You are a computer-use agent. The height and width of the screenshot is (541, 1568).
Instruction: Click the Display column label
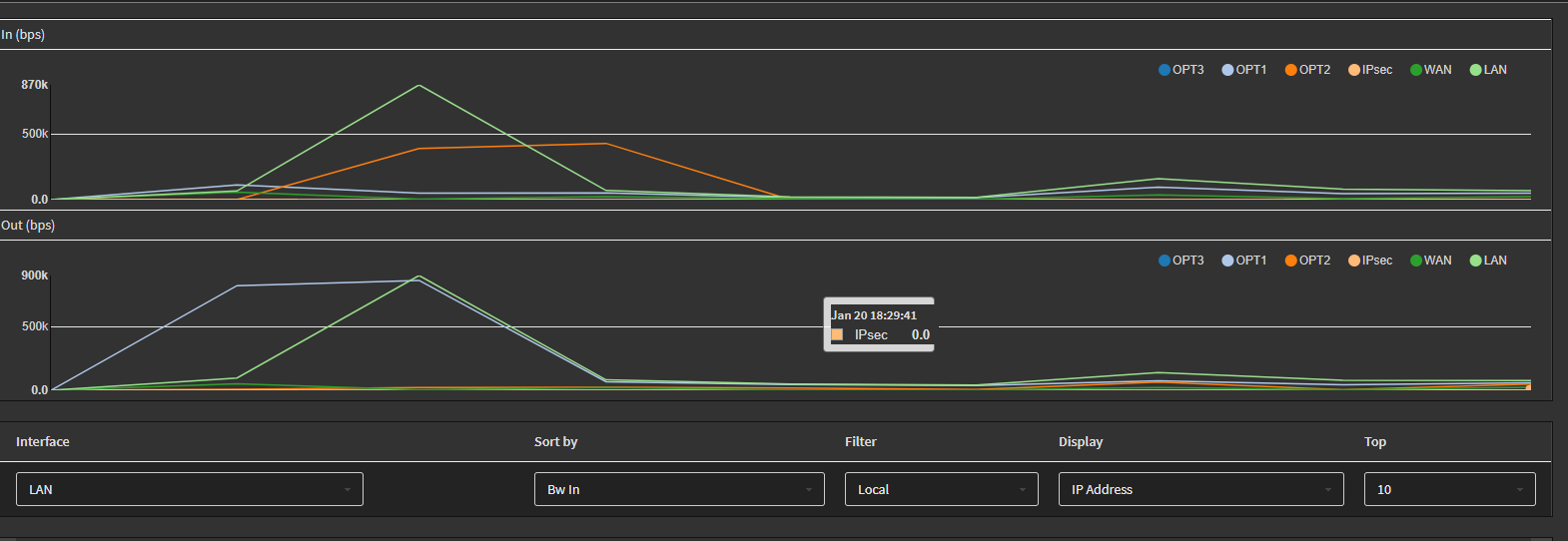(x=1081, y=441)
